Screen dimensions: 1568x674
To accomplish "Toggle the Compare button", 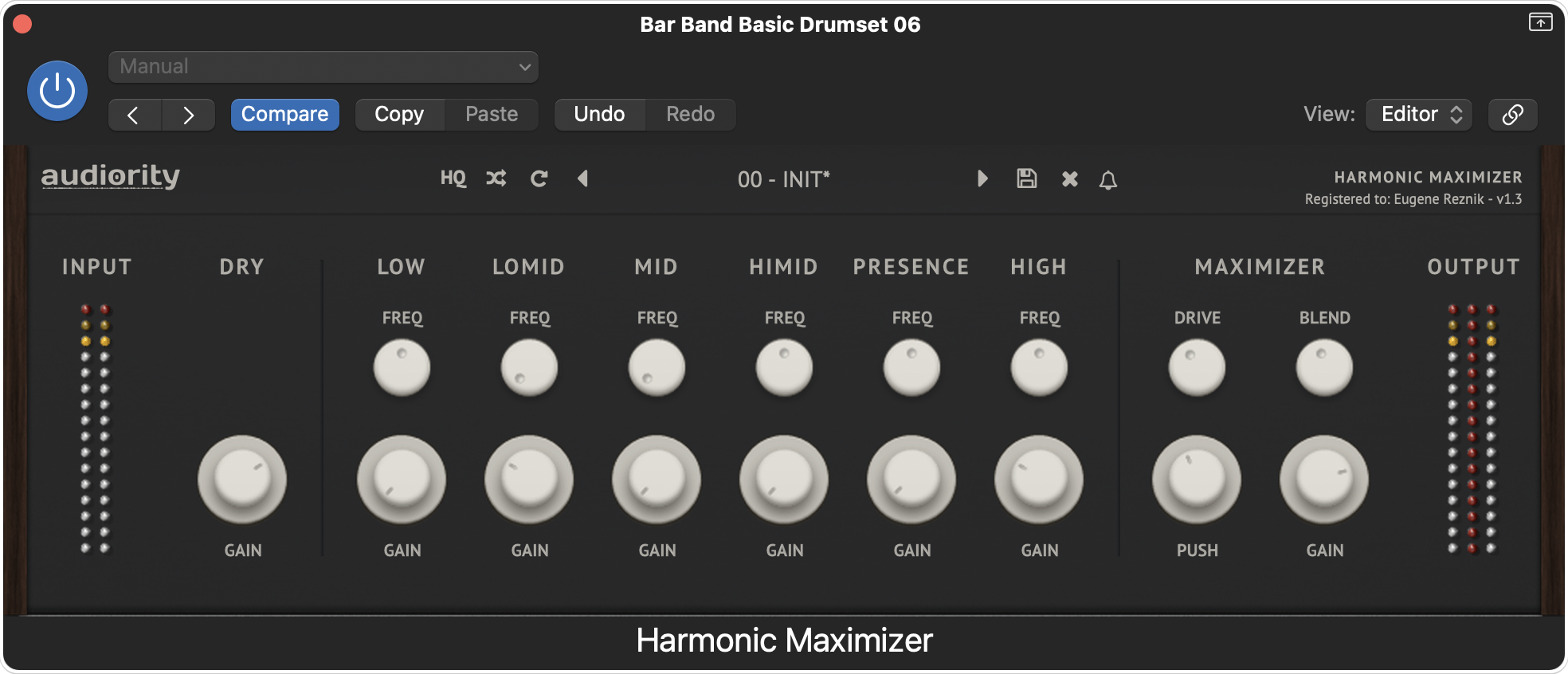I will pos(284,114).
